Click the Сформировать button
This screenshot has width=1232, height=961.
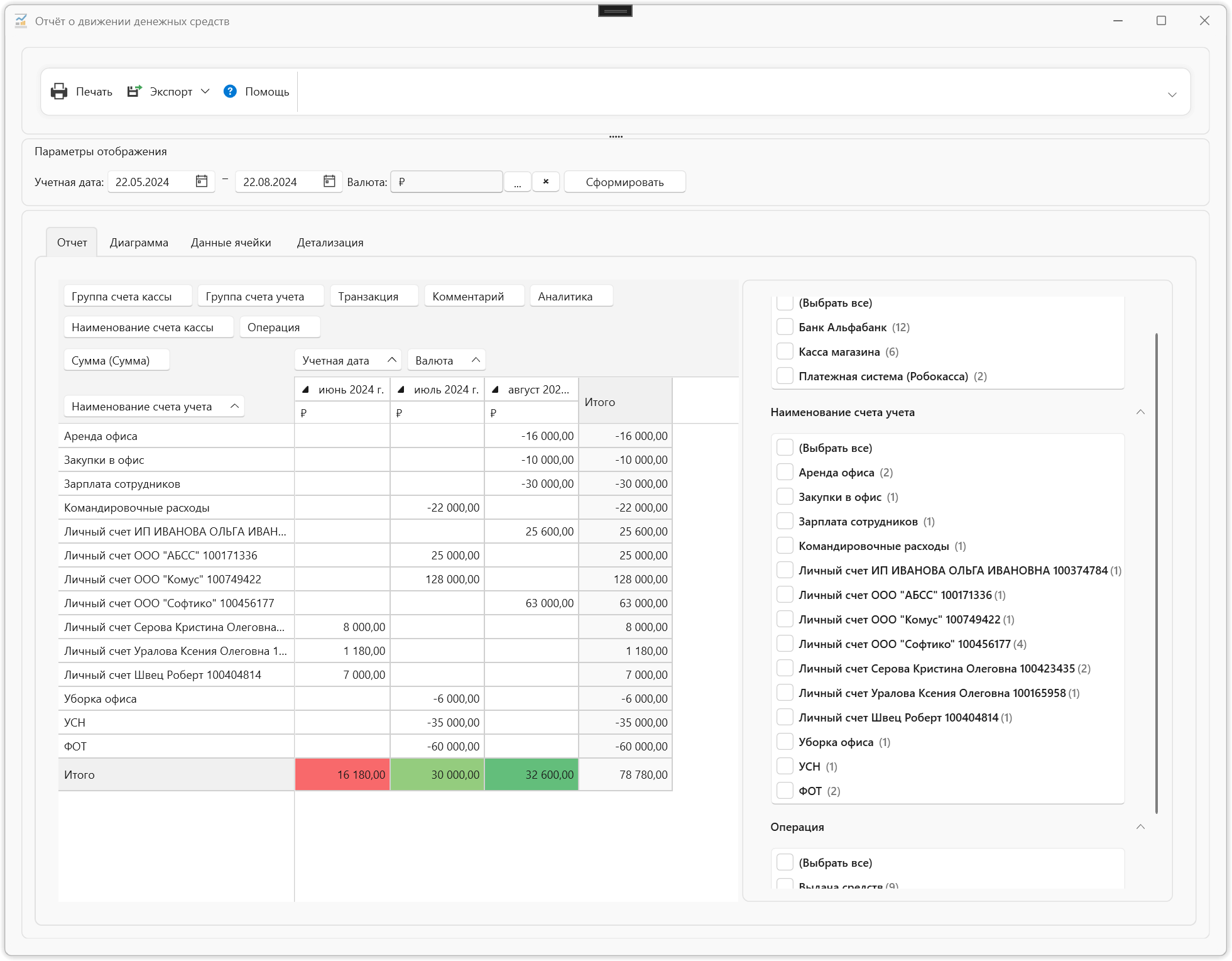[x=624, y=182]
